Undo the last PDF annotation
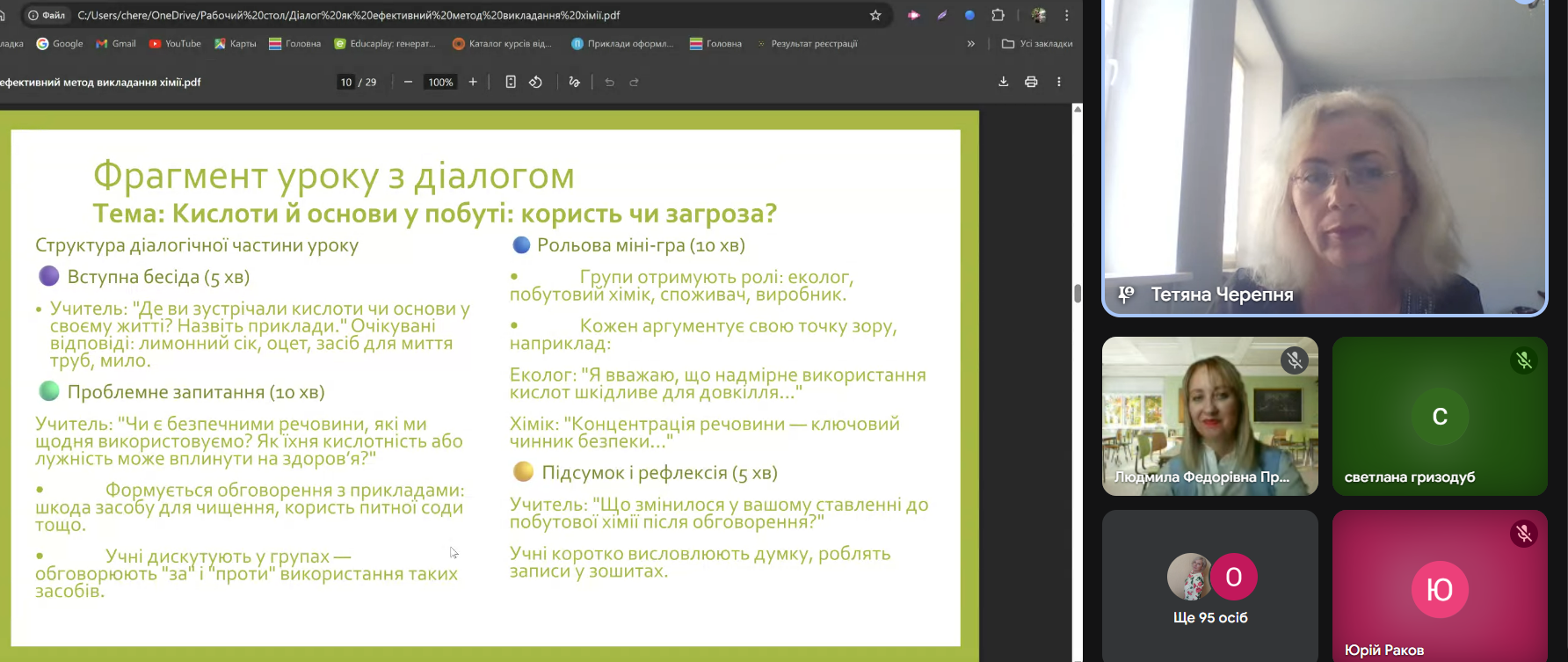The width and height of the screenshot is (1568, 662). (x=609, y=82)
